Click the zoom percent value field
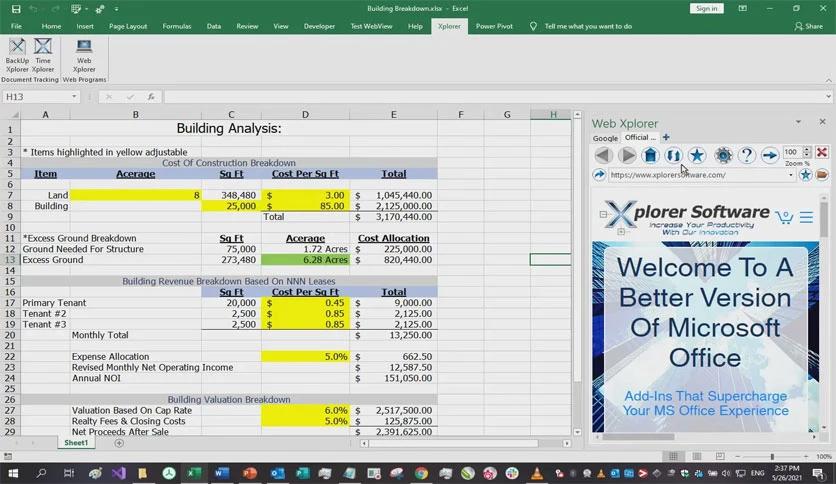The height and width of the screenshot is (484, 836). pyautogui.click(x=792, y=152)
